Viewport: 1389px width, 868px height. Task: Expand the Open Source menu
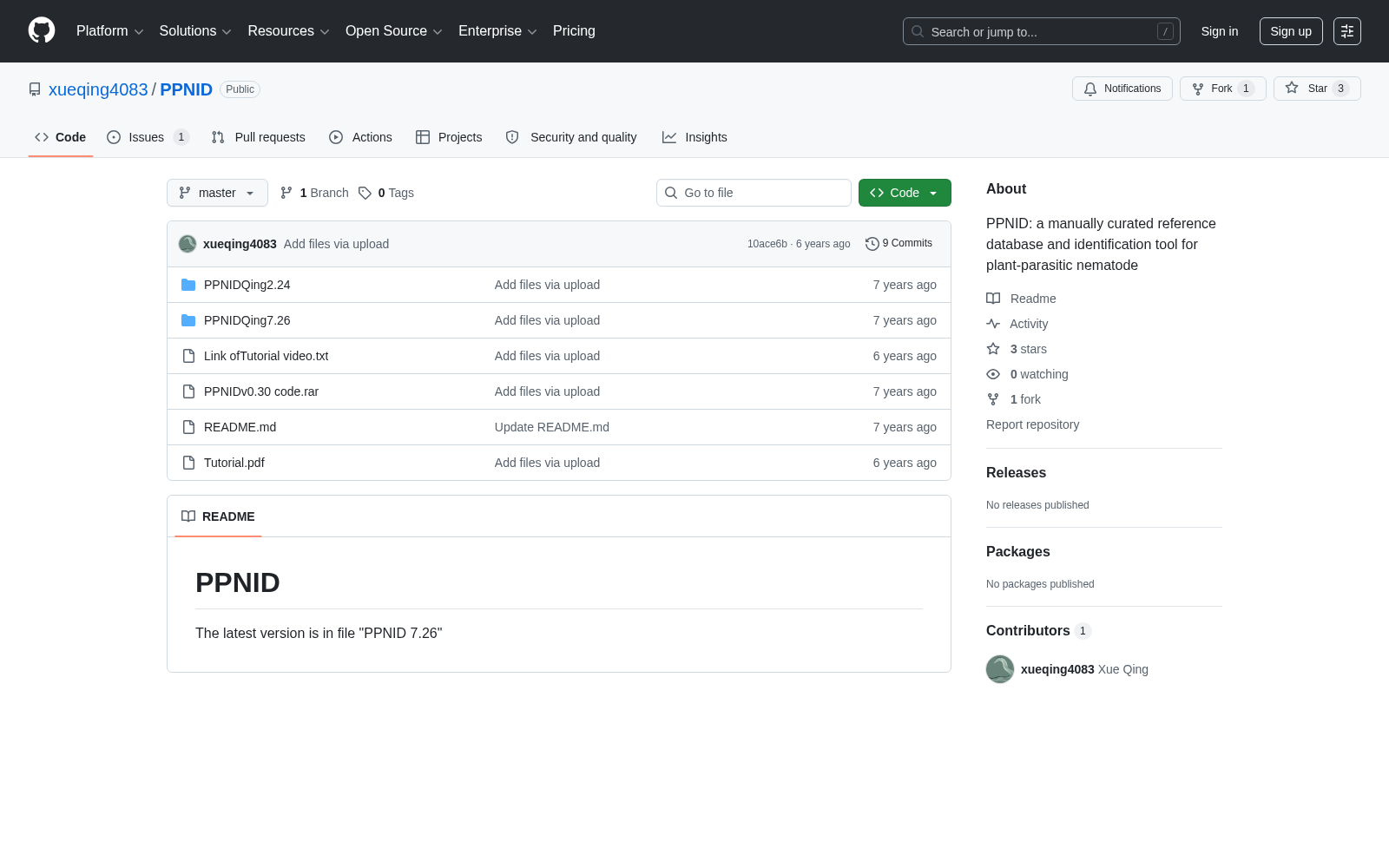coord(394,31)
